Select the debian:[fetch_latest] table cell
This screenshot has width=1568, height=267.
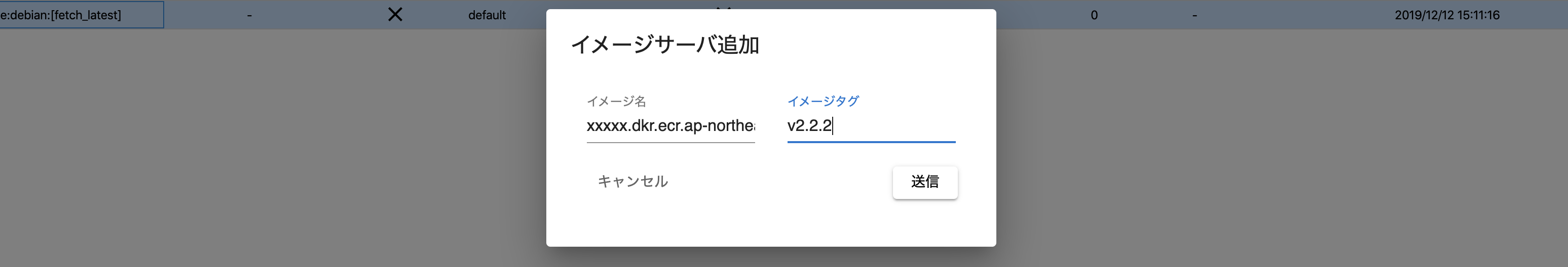(x=81, y=15)
